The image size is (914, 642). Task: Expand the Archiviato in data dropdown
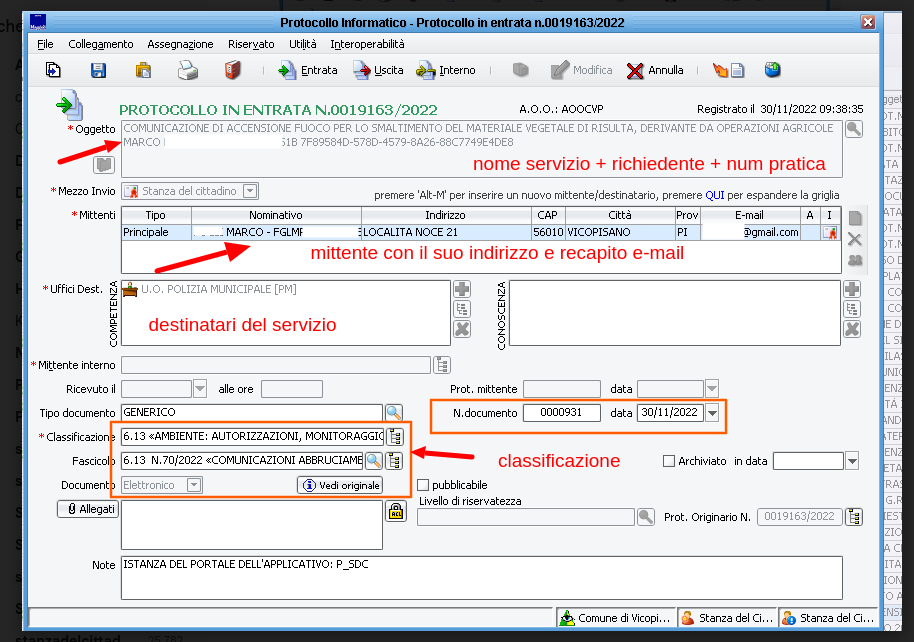click(x=852, y=461)
